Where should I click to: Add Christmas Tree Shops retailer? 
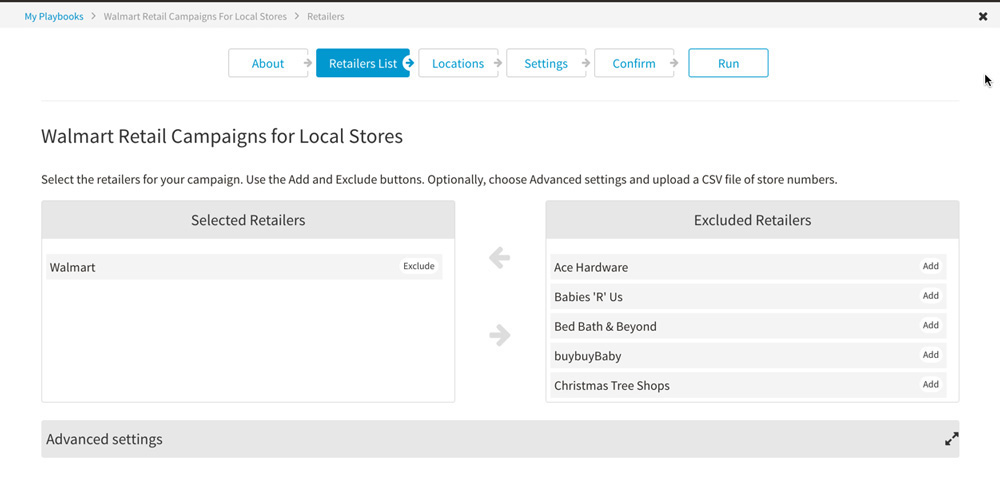(930, 385)
